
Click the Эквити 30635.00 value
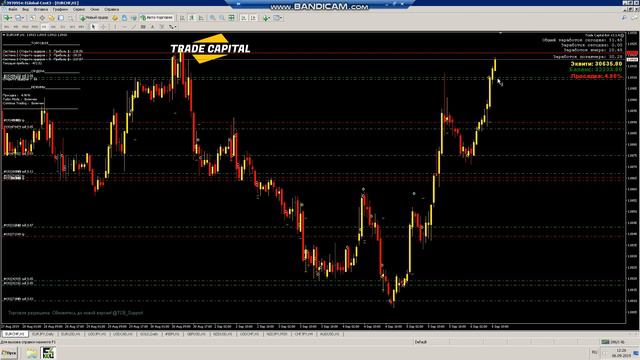pos(596,64)
